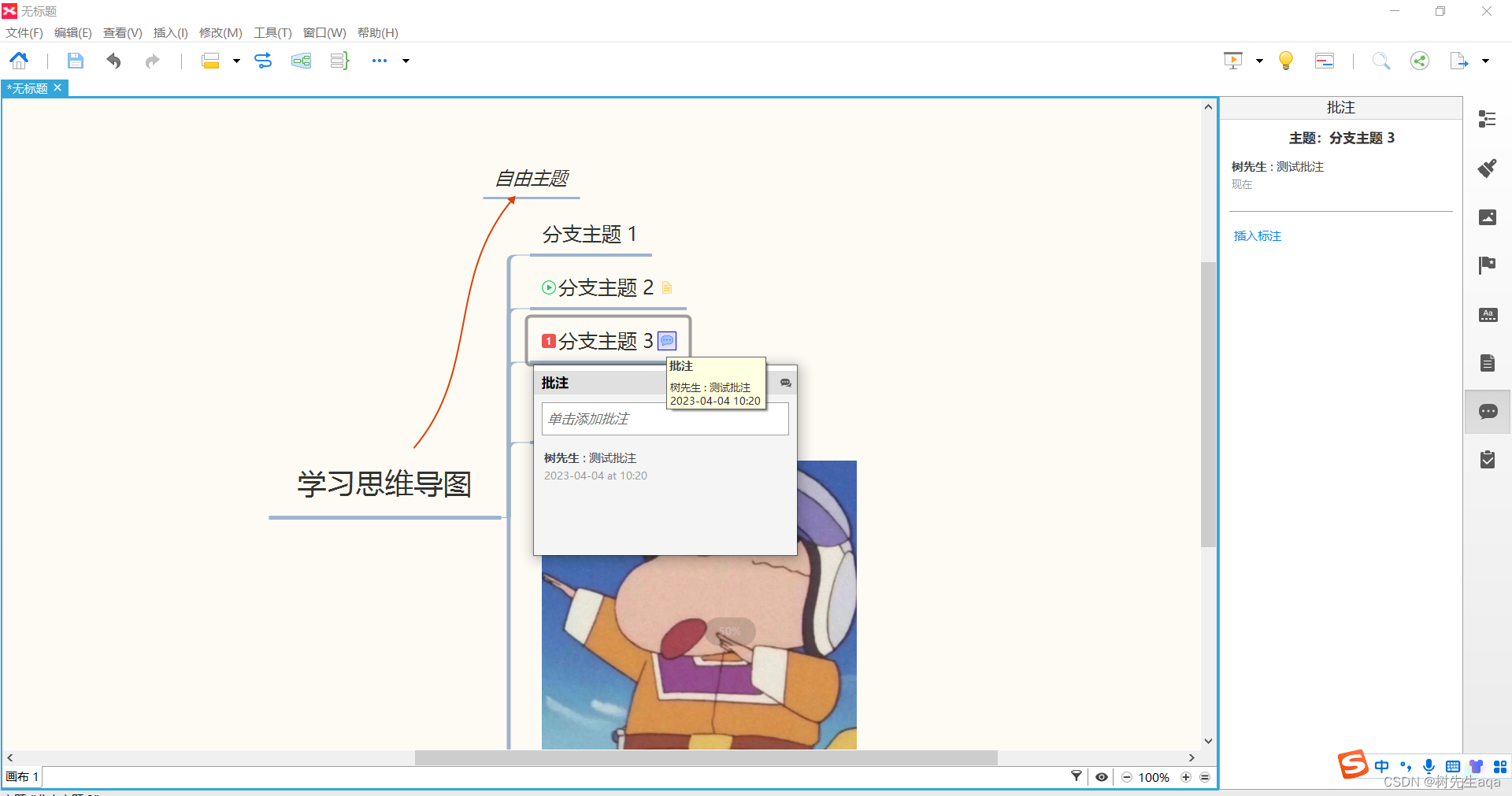Viewport: 1512px width, 796px height.
Task: Open the 工具(T) menu
Action: pos(272,33)
